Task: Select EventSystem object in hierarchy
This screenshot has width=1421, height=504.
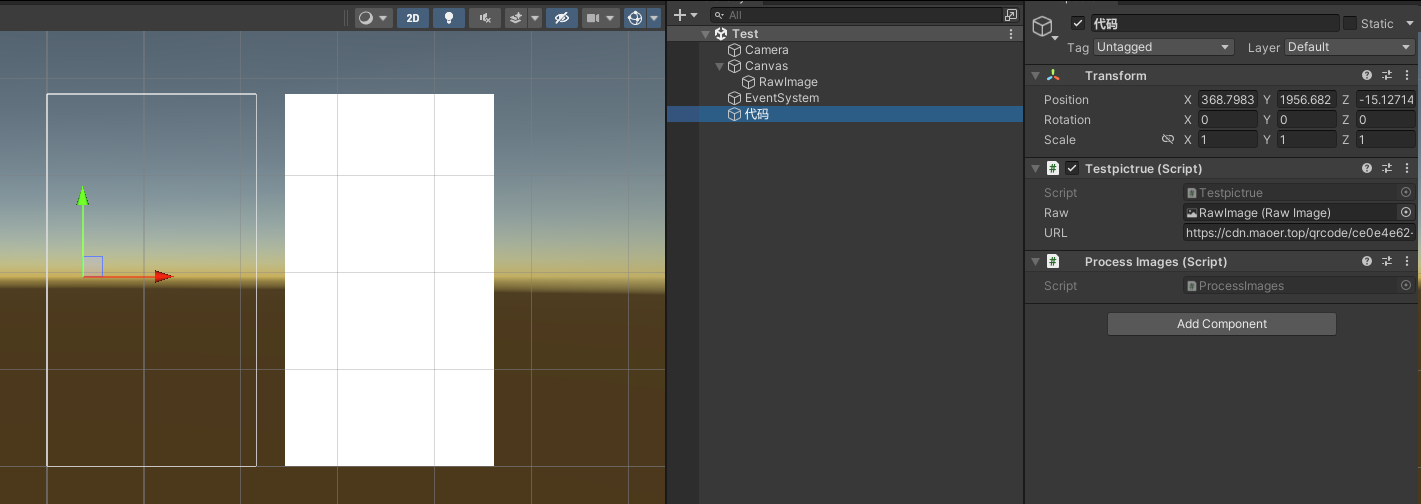Action: pyautogui.click(x=782, y=98)
